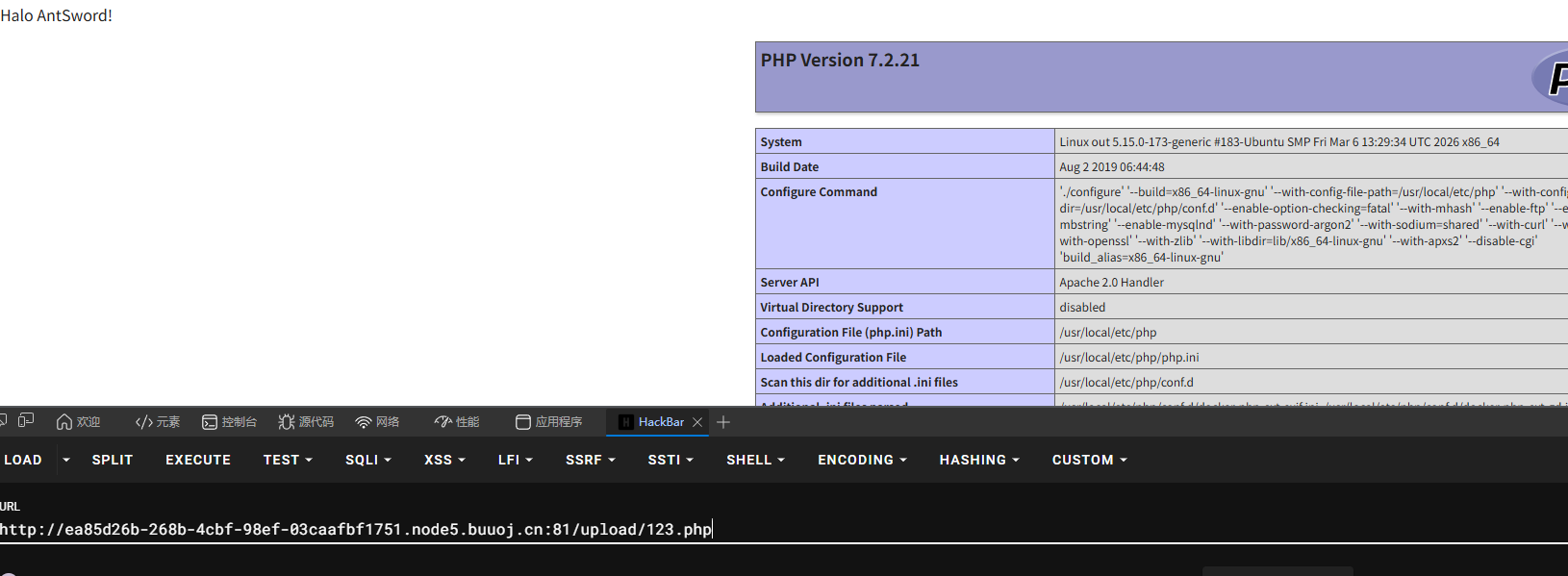Expand the HASHING dropdown
This screenshot has width=1568, height=576.
coord(979,460)
